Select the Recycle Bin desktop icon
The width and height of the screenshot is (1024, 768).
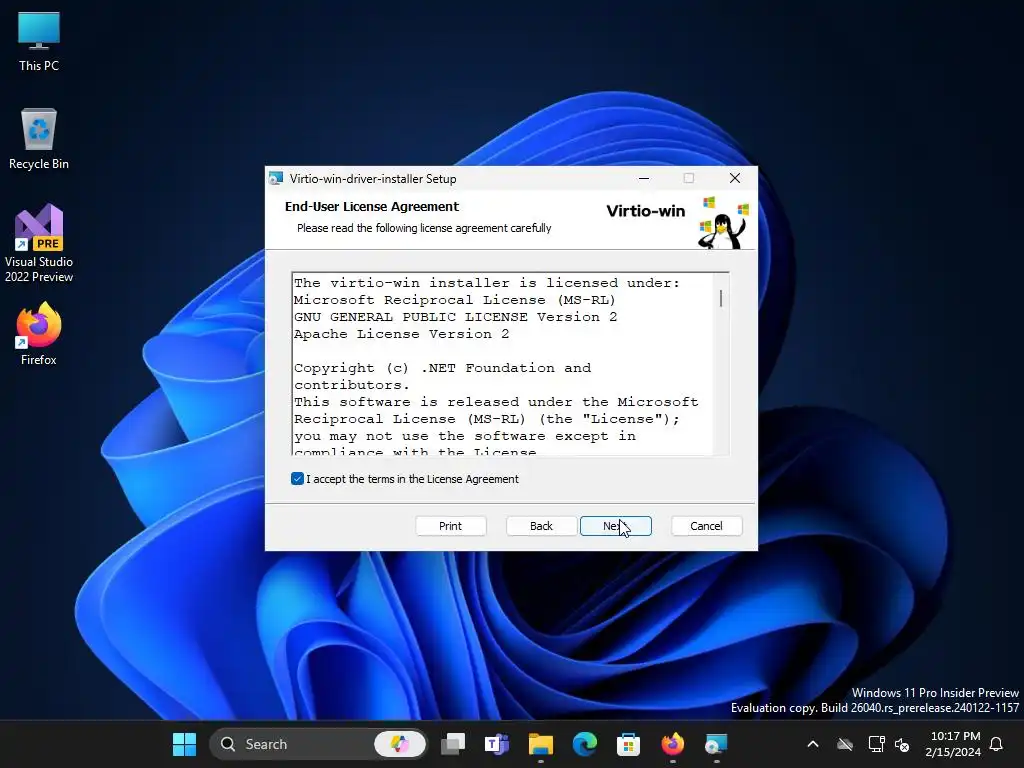(39, 139)
